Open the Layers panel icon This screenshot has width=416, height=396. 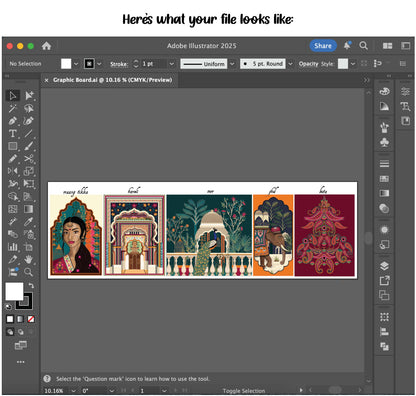pos(384,266)
